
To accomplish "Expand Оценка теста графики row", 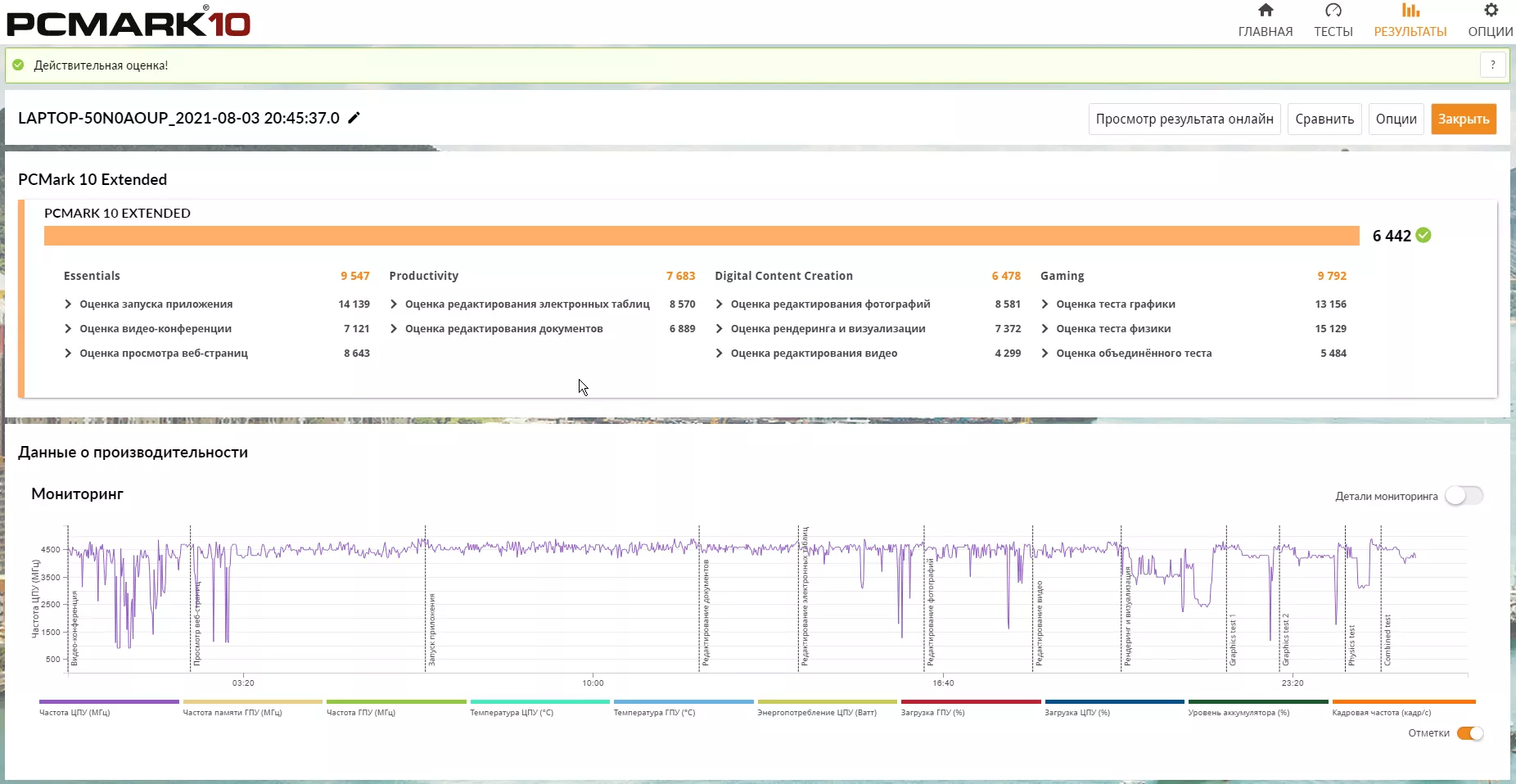I will 1045,304.
